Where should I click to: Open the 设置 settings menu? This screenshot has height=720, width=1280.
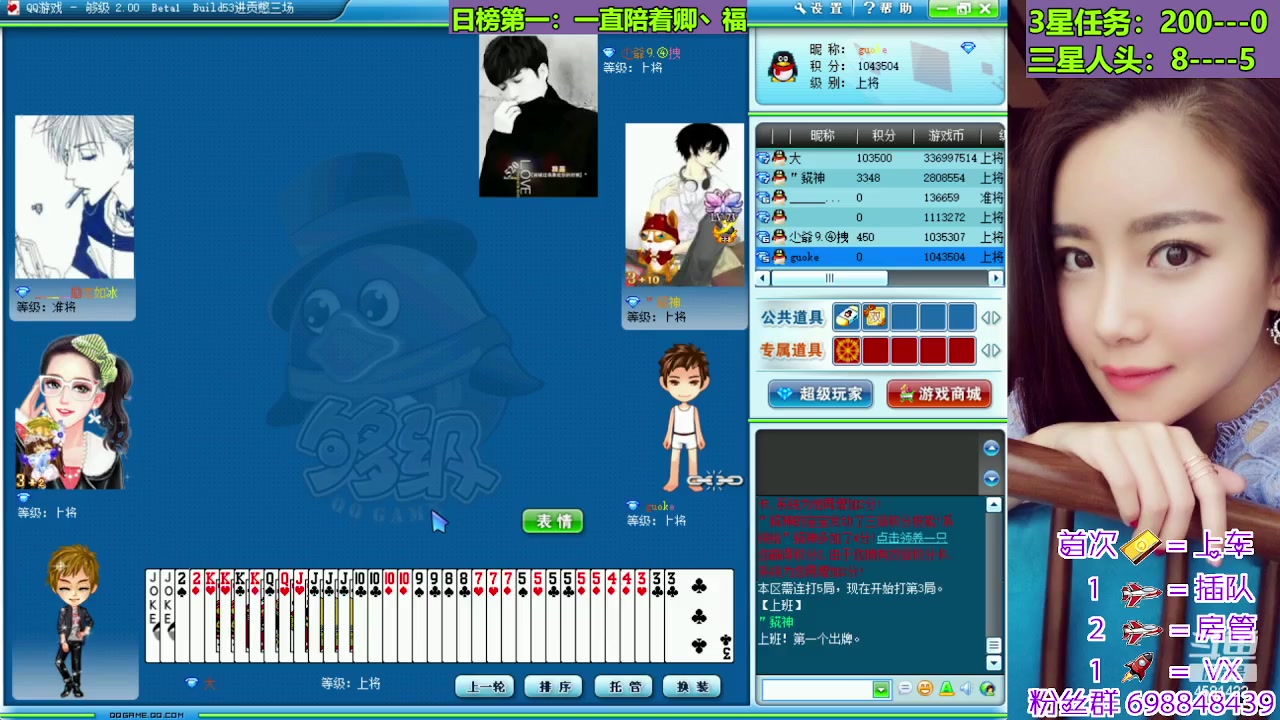(x=819, y=9)
